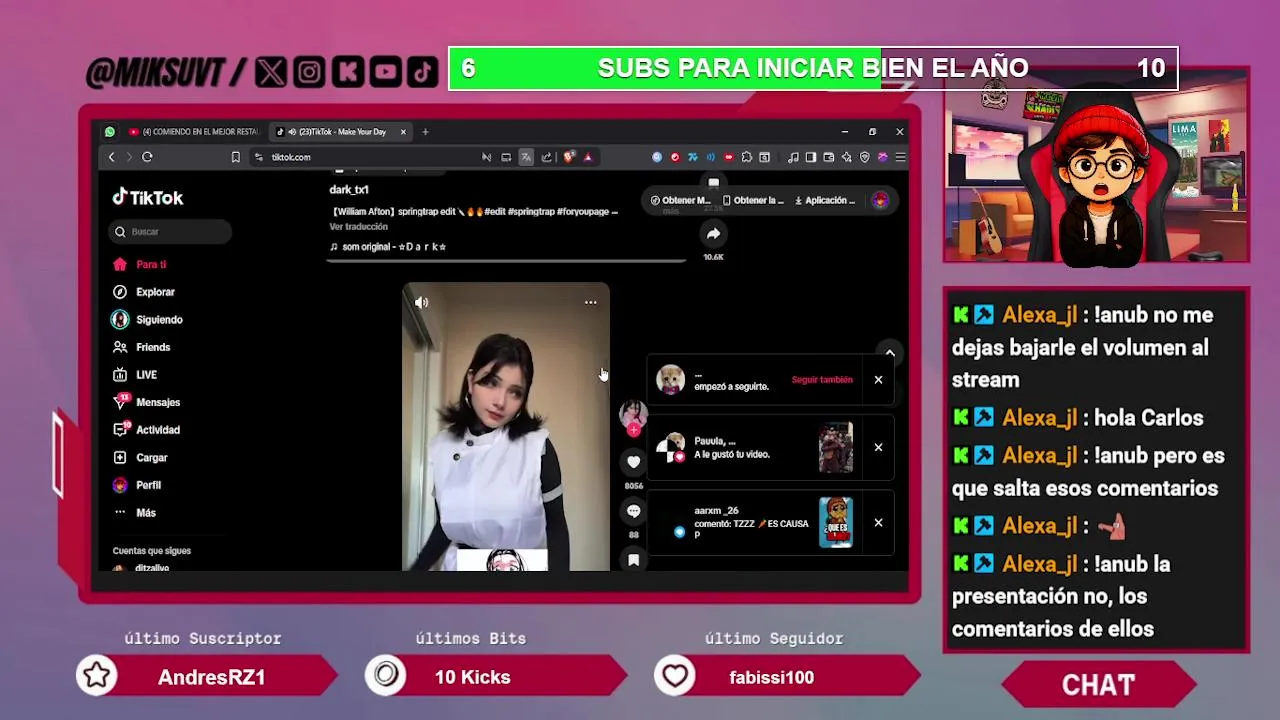Bookmark this page in the browser
The width and height of the screenshot is (1280, 720).
pos(236,157)
